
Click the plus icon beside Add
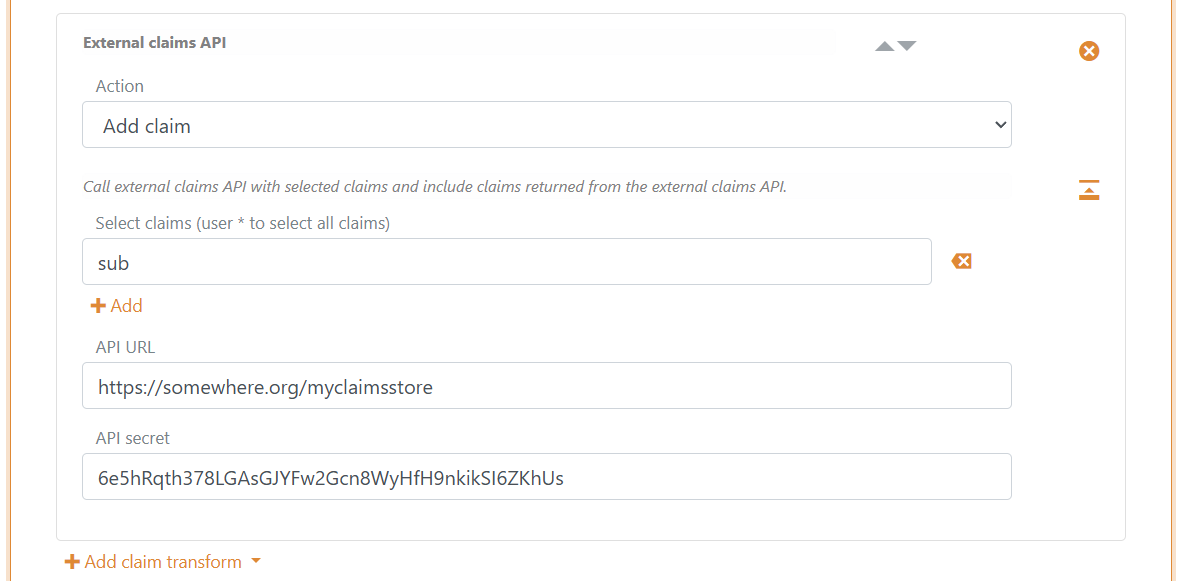tap(97, 305)
